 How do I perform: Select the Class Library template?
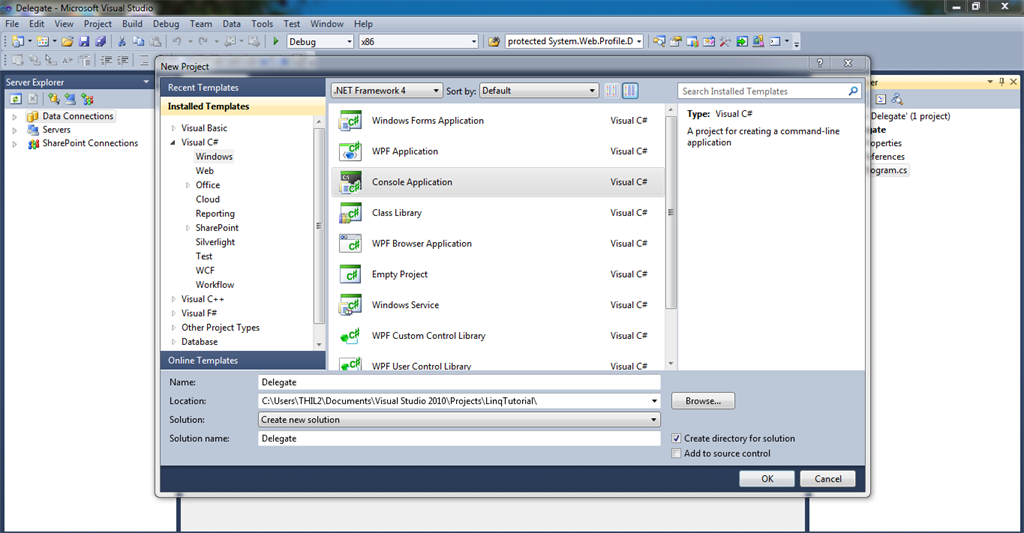pyautogui.click(x=498, y=213)
